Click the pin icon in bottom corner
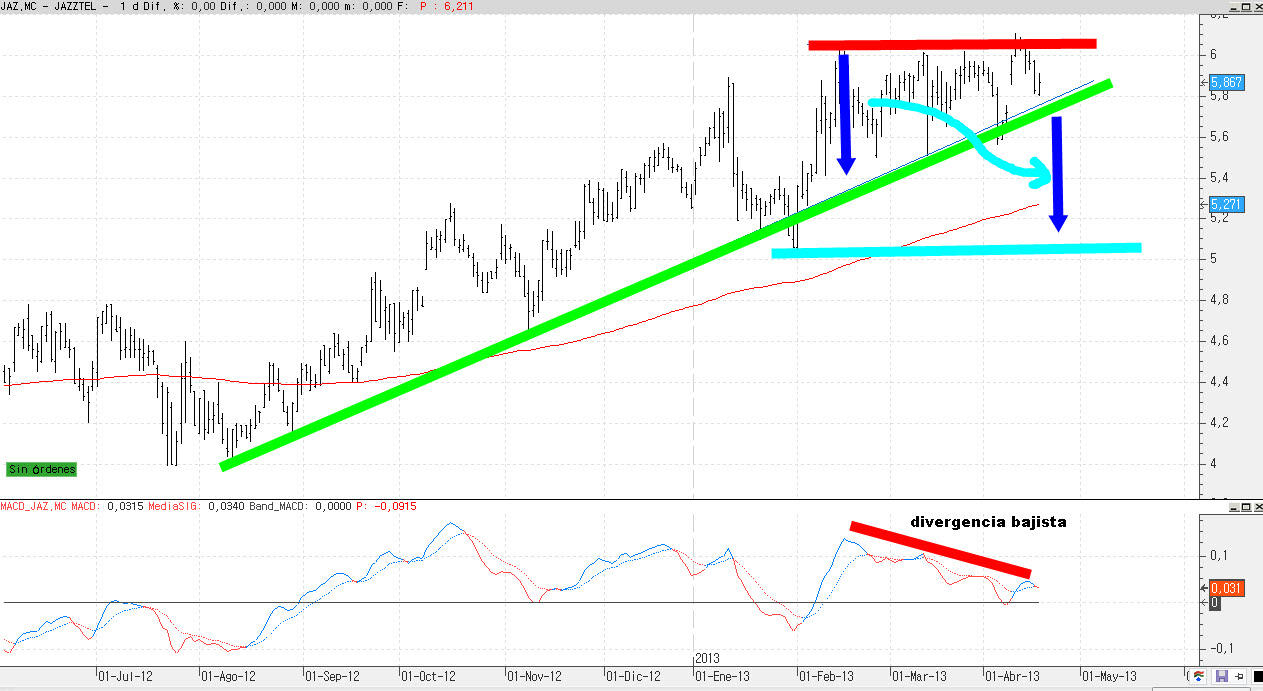Screen dimensions: 1263x691 [x=1240, y=677]
